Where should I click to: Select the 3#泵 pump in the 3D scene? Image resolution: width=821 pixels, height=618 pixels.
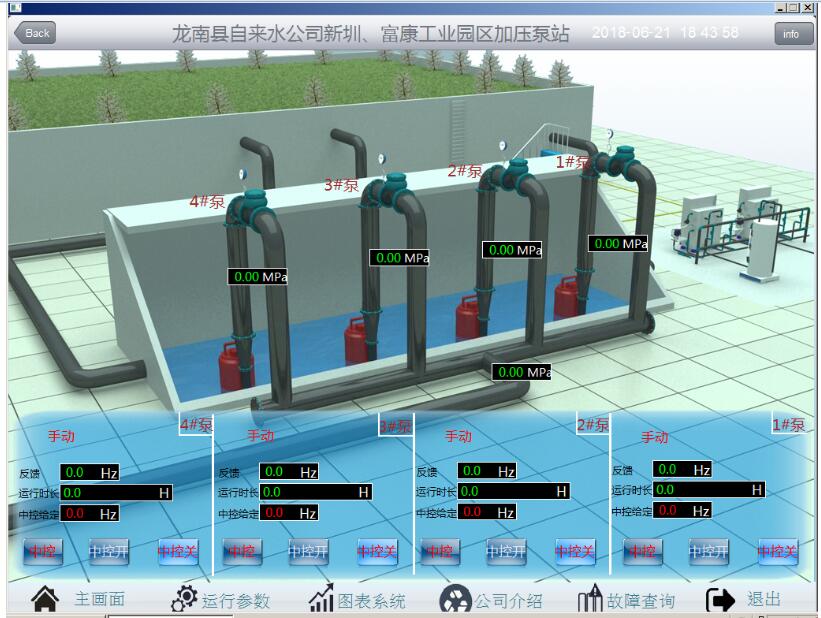tap(385, 190)
